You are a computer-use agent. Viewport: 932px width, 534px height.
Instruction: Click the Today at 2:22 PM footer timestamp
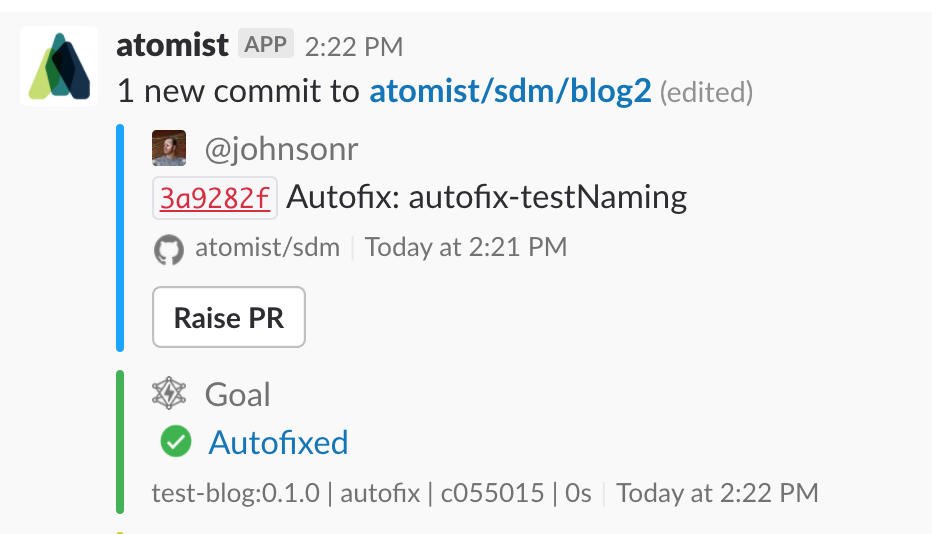tap(717, 493)
